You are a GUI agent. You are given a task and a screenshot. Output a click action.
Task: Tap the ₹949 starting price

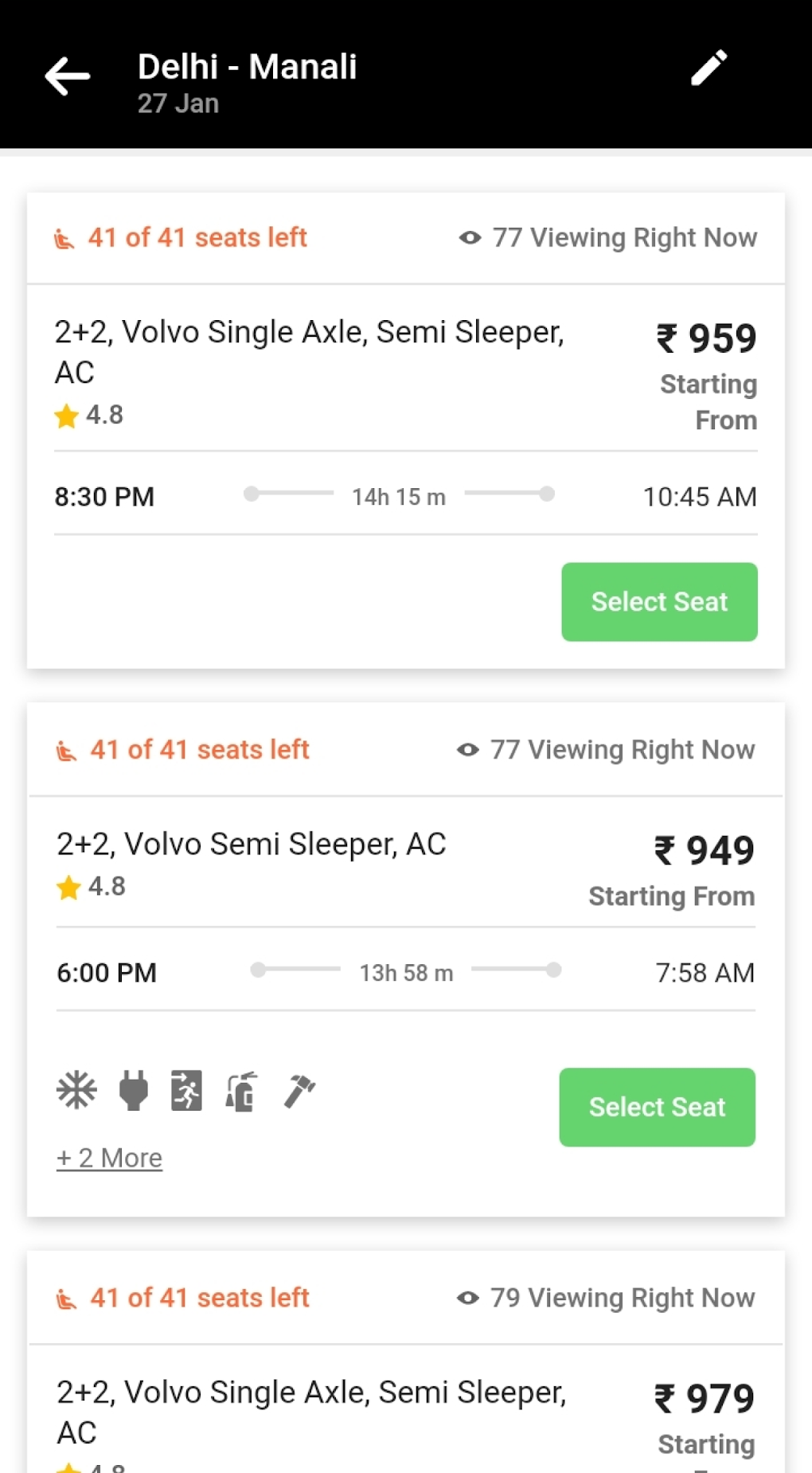(x=704, y=850)
